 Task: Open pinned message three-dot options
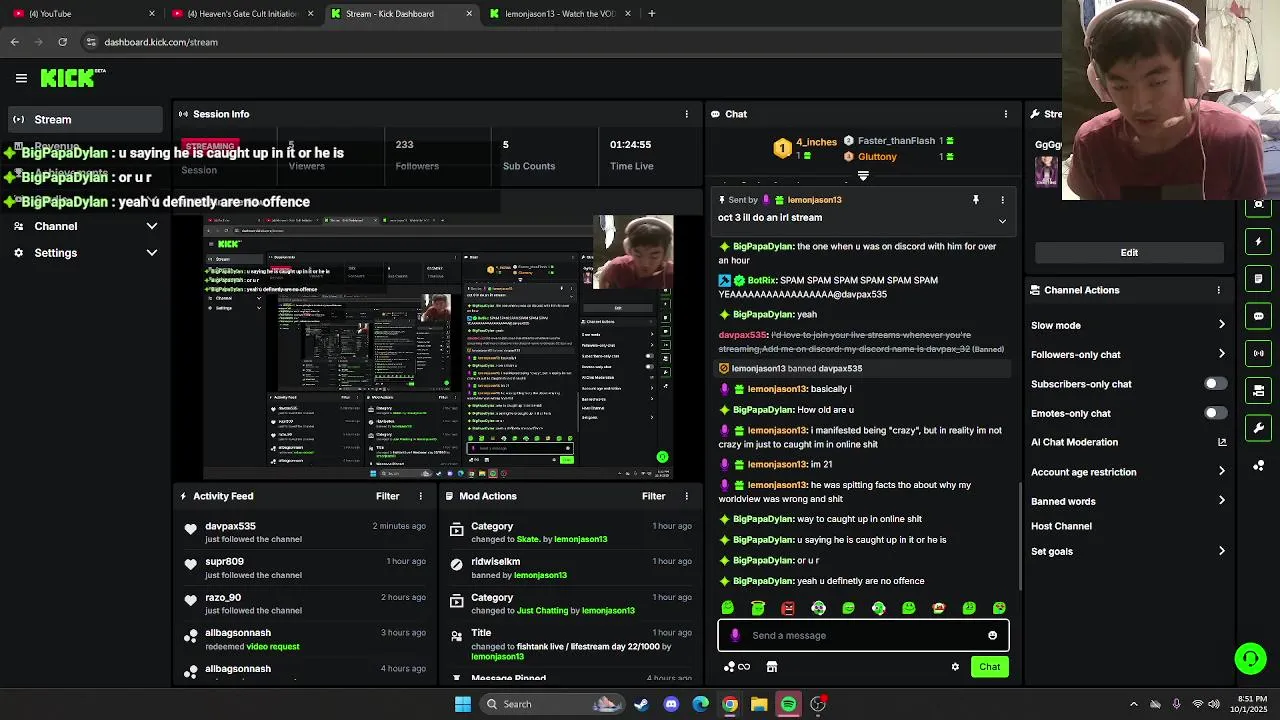[1002, 200]
